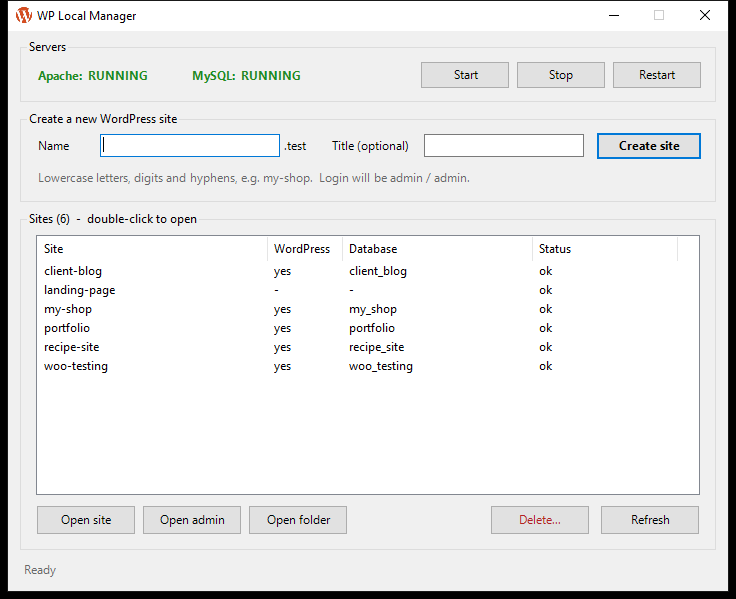Viewport: 736px width, 599px height.
Task: Click the Create site button
Action: 649,146
